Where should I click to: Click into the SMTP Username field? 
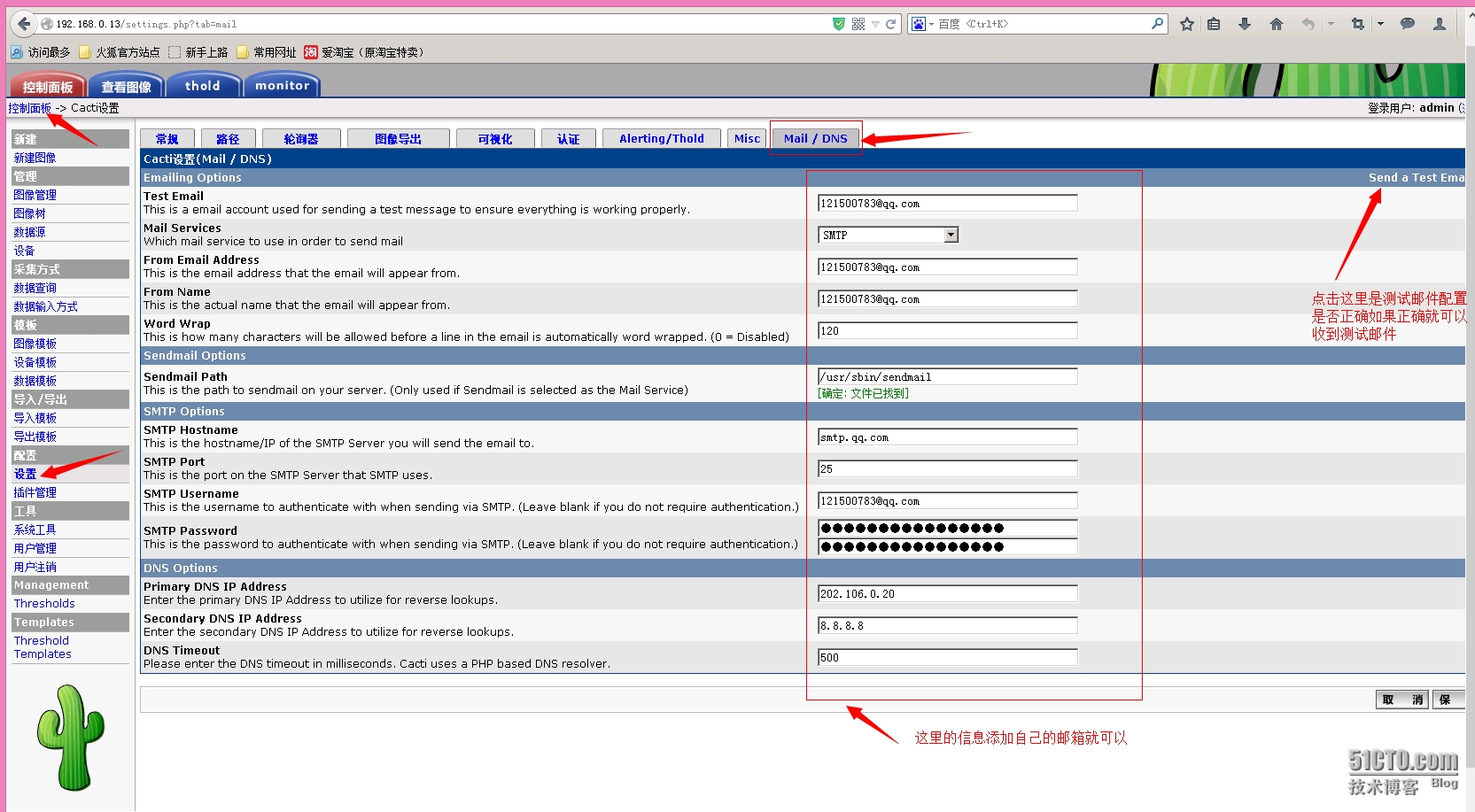coord(947,500)
